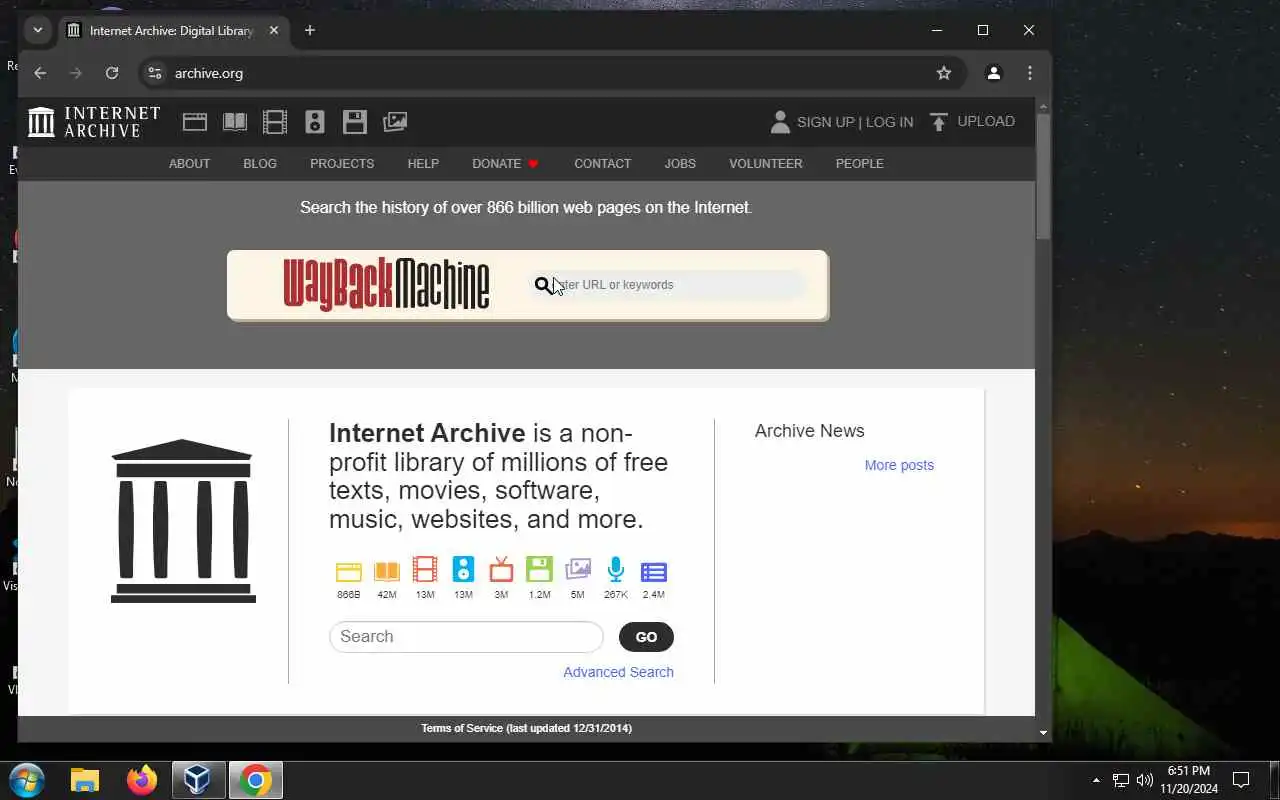This screenshot has height=800, width=1280.
Task: Click the red video film icon (13M)
Action: click(x=425, y=570)
